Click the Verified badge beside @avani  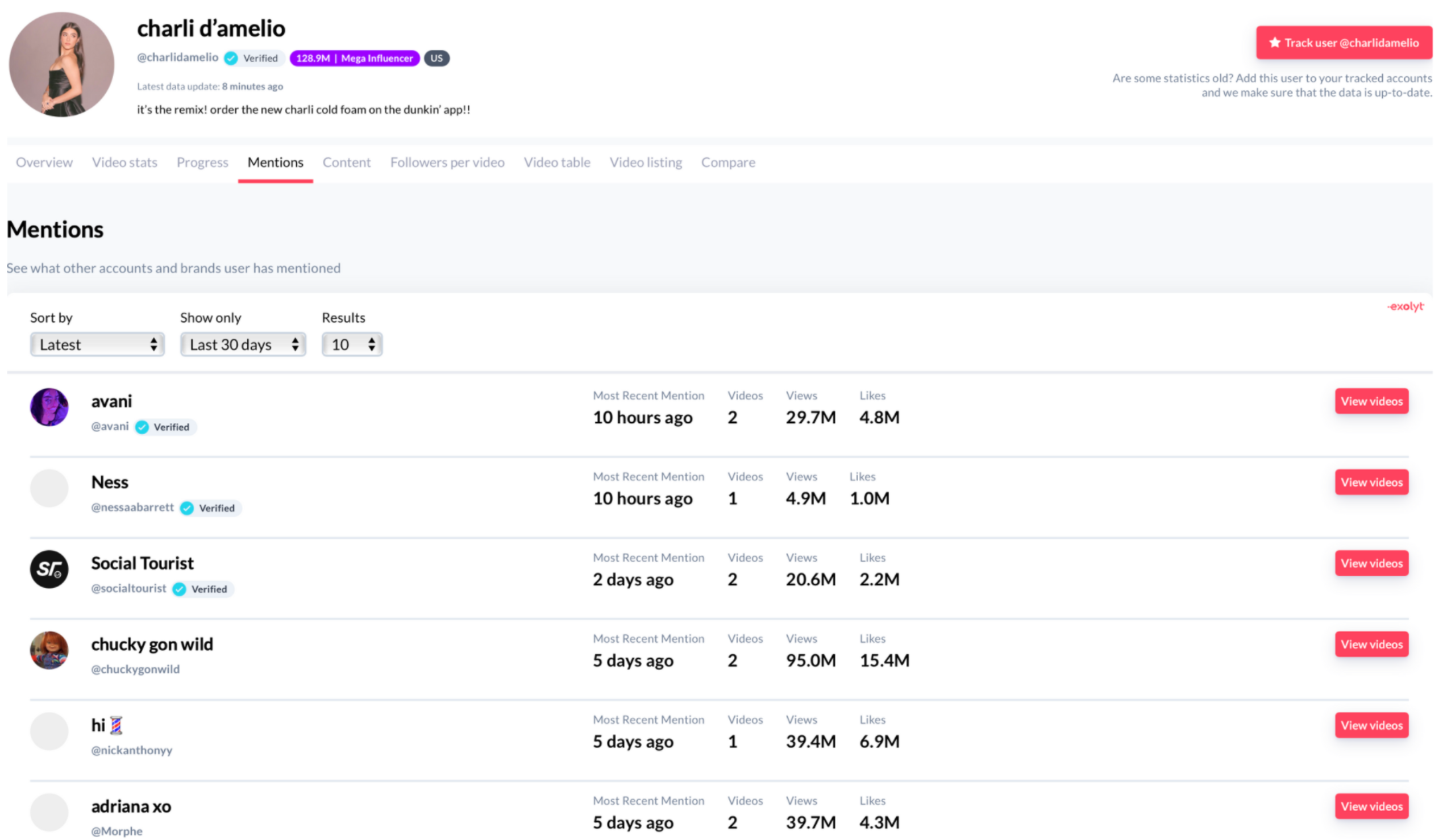(x=165, y=427)
